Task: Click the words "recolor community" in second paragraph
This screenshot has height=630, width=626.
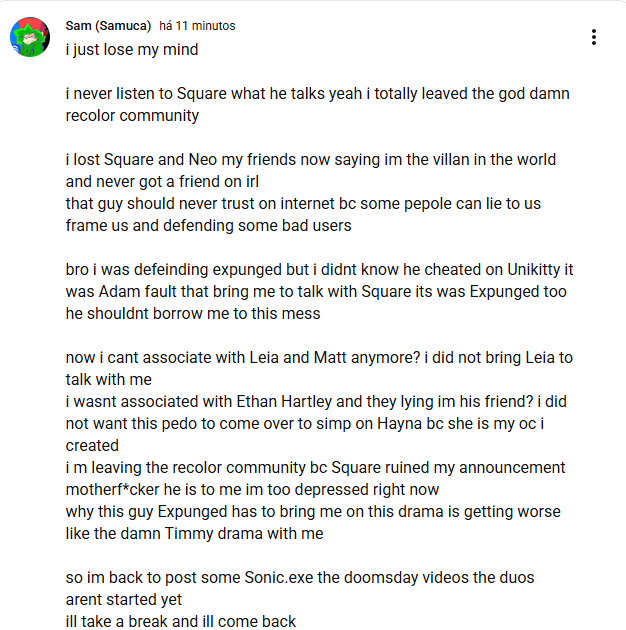Action: pyautogui.click(x=132, y=115)
